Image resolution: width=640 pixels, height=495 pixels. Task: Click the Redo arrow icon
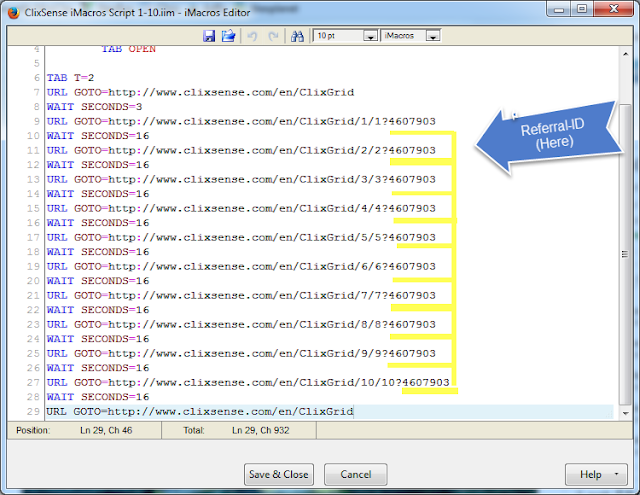coord(273,36)
